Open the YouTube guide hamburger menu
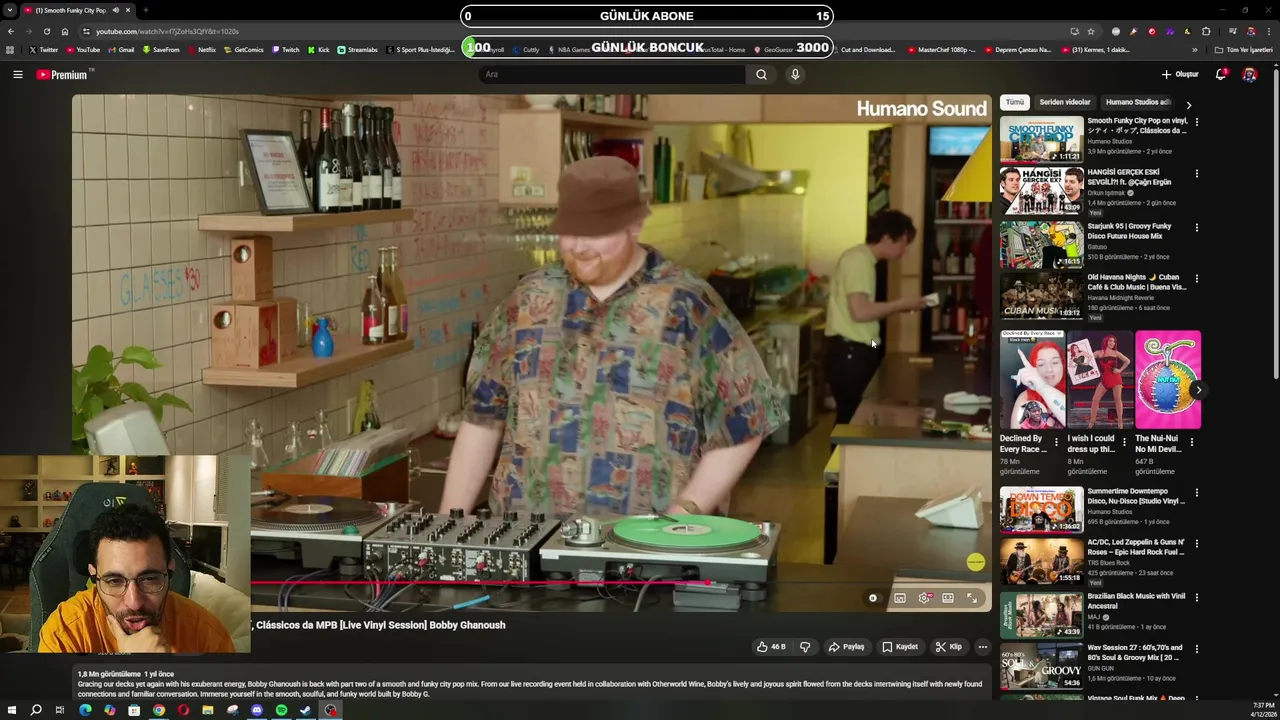 click(x=17, y=74)
